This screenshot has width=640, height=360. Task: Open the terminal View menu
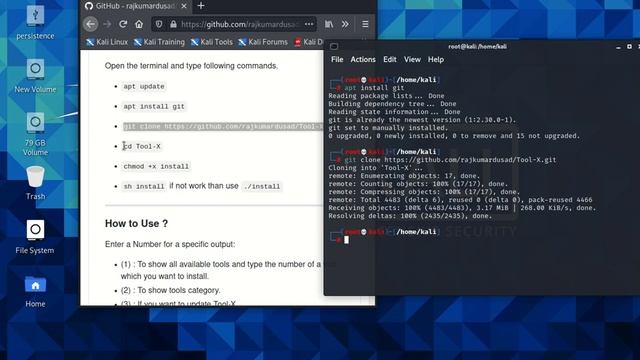pyautogui.click(x=412, y=60)
